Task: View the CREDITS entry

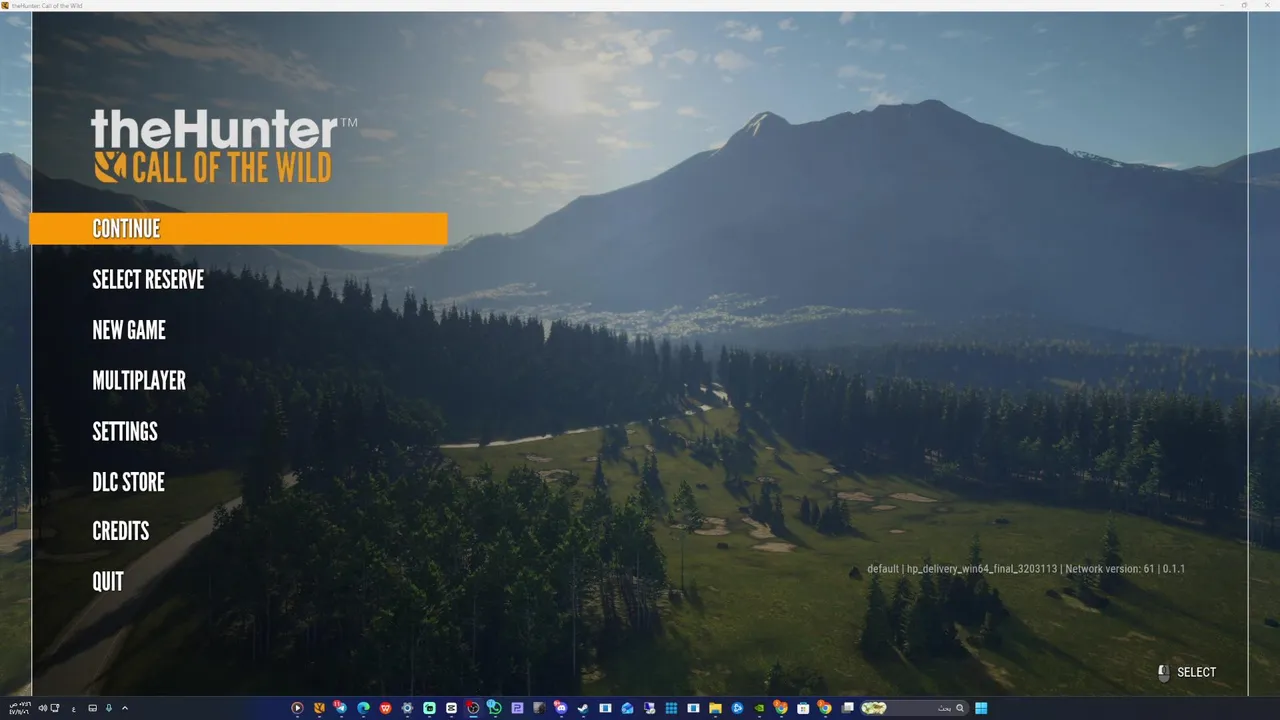Action: coord(121,531)
